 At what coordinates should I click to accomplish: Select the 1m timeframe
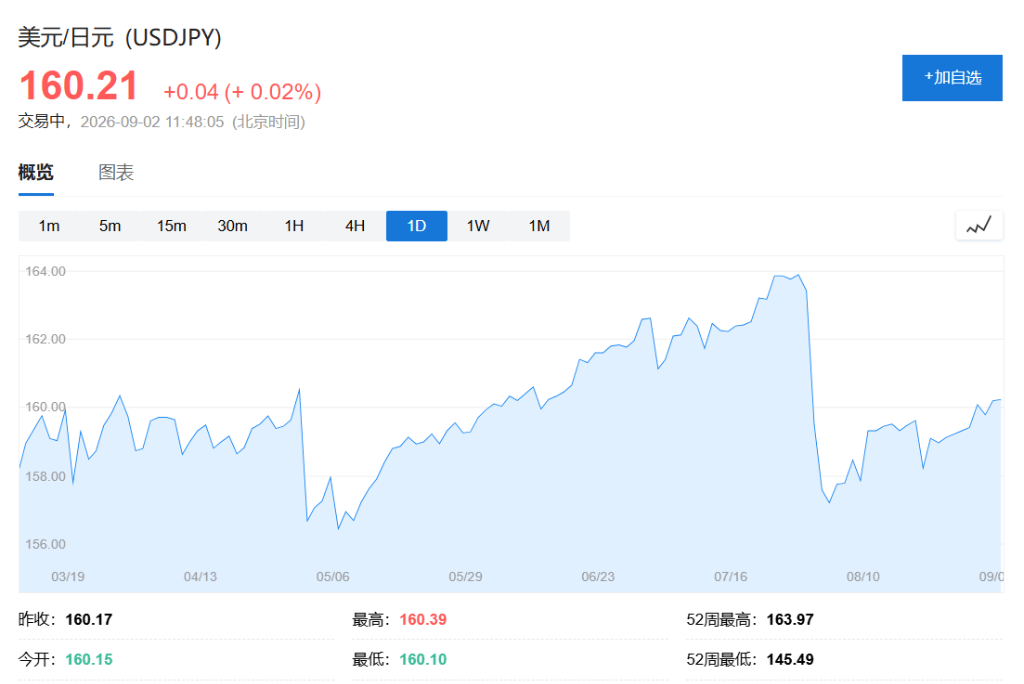[x=49, y=226]
